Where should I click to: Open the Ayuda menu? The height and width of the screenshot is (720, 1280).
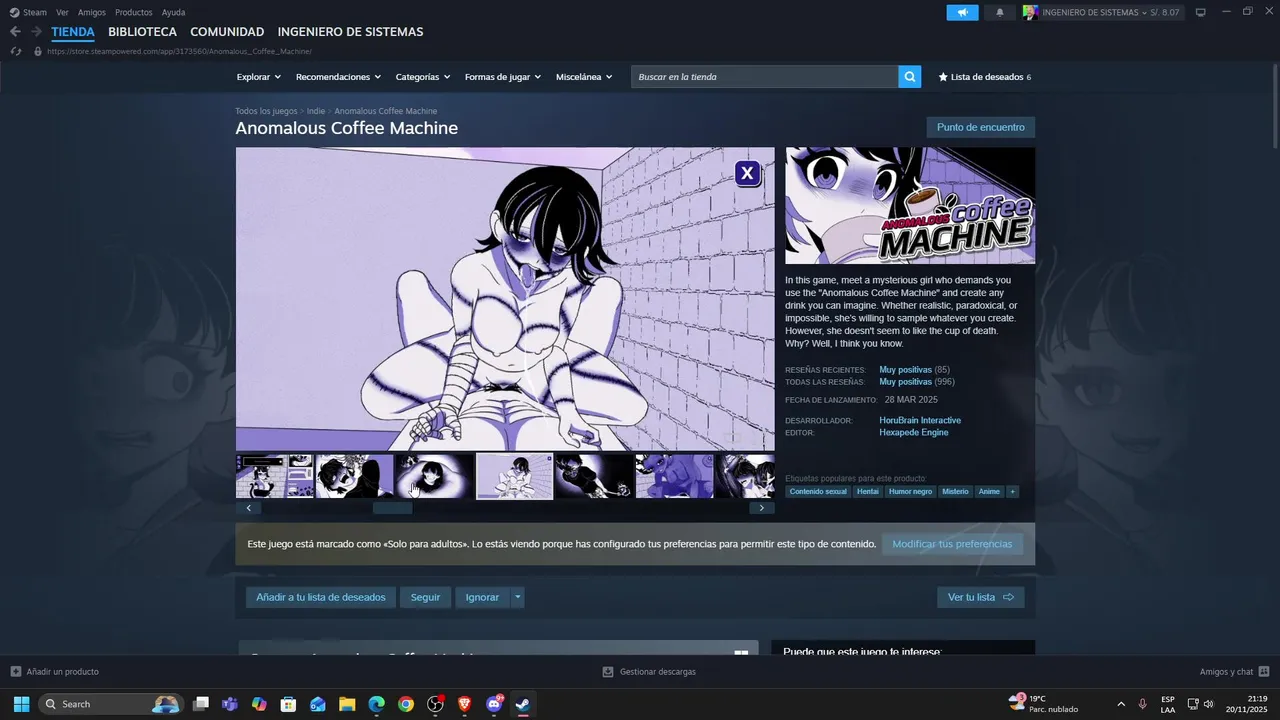[x=173, y=12]
